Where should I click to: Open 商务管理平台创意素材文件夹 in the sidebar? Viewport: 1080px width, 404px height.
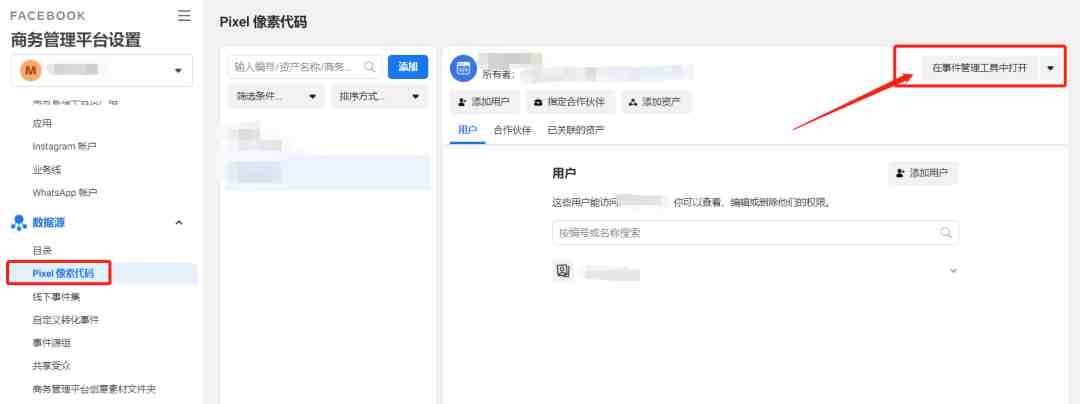[94, 389]
